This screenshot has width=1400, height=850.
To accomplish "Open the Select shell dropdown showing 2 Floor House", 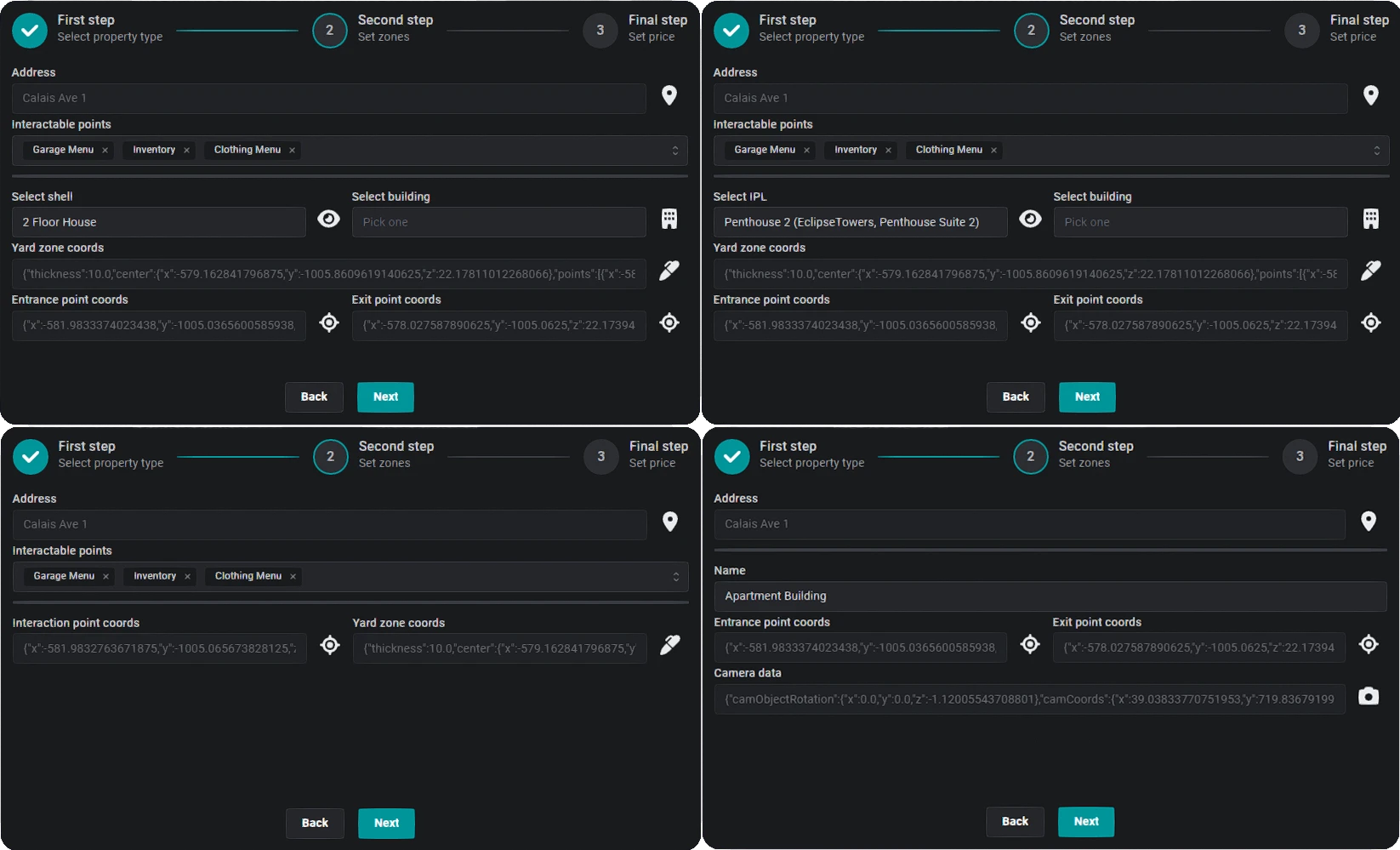I will point(158,222).
